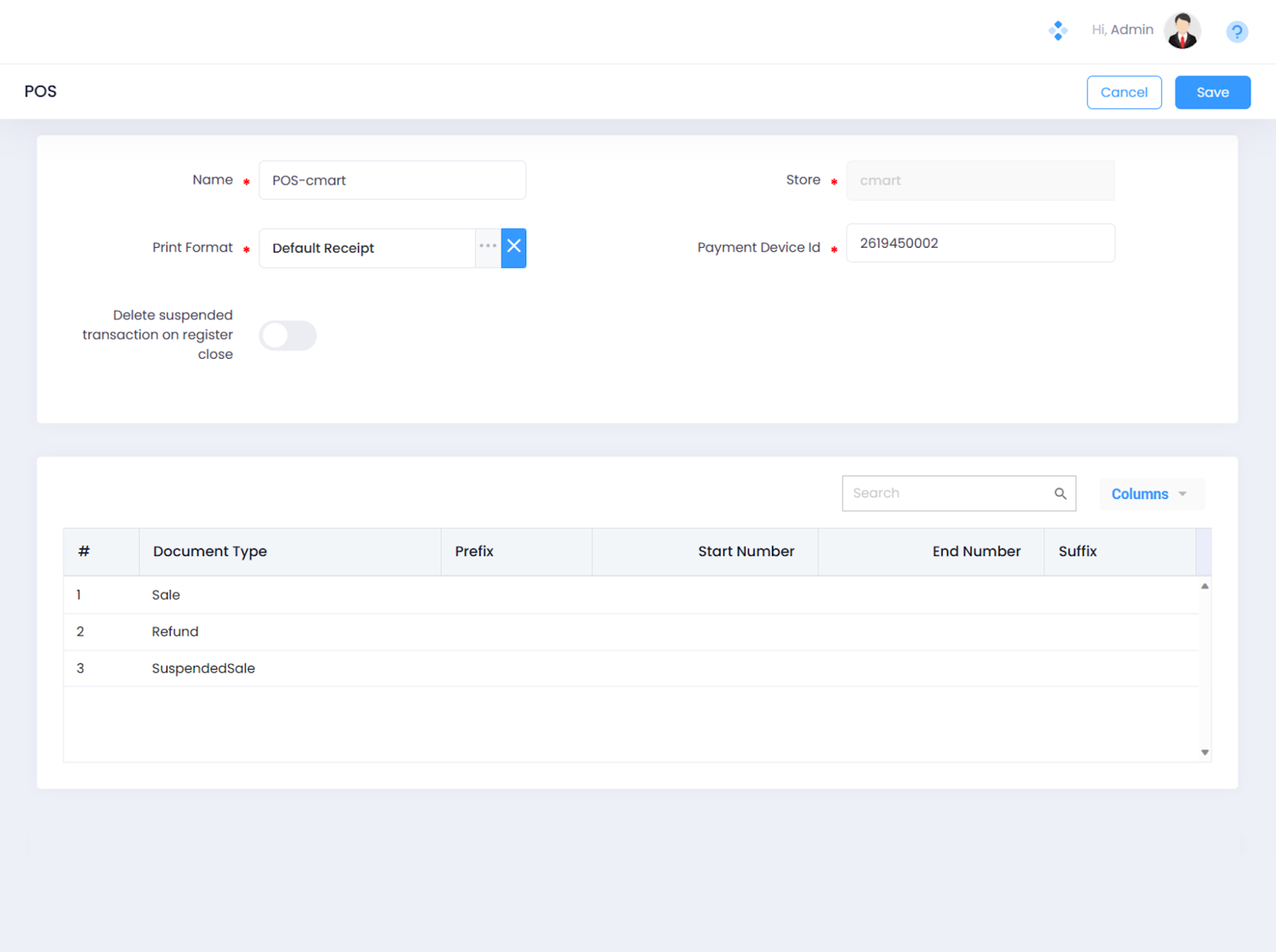
Task: Open Print Format lookup ellipsis
Action: tap(488, 248)
